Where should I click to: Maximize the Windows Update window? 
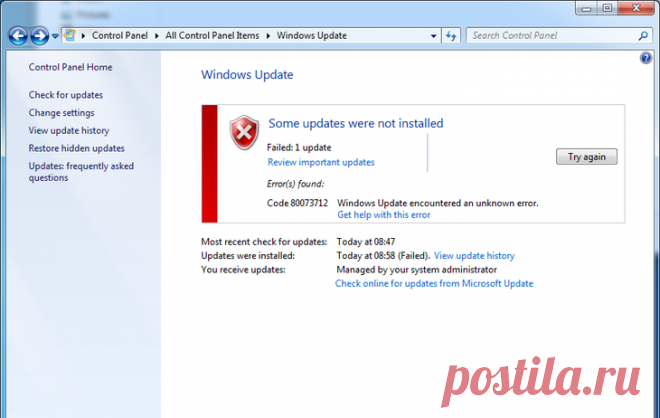pos(607,8)
